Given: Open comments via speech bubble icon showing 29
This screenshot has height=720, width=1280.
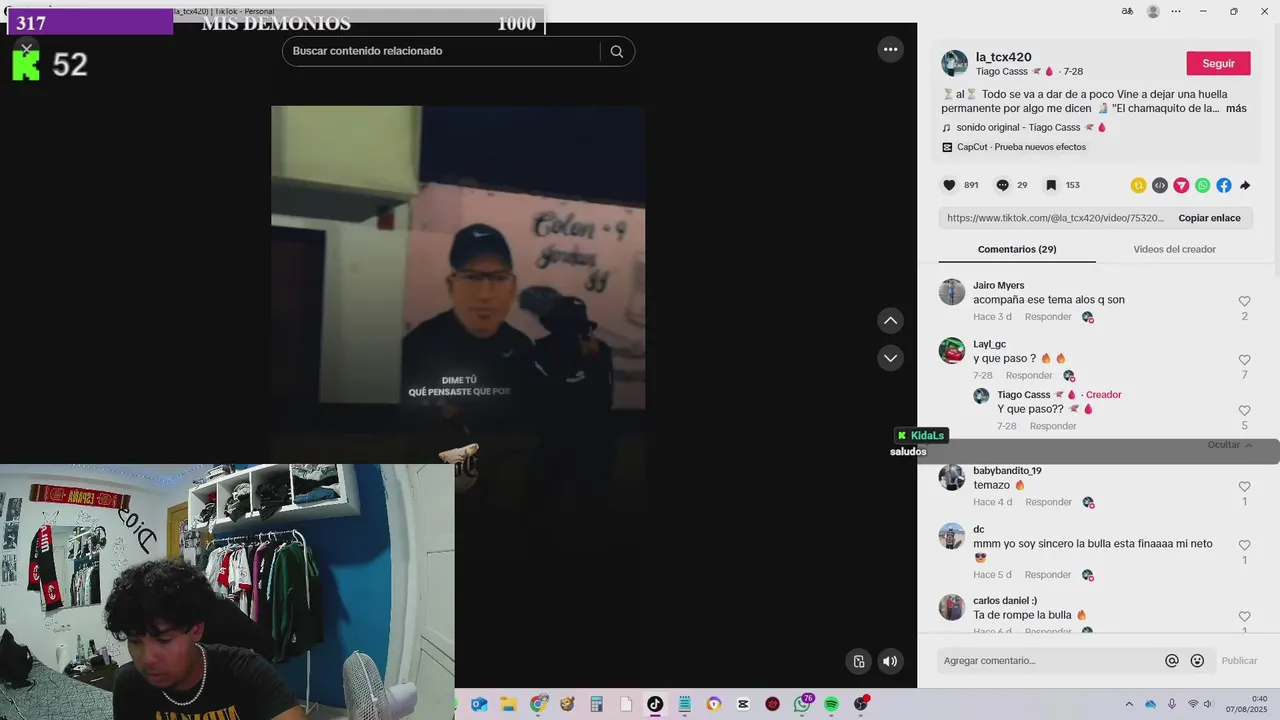Looking at the screenshot, I should tap(1002, 185).
